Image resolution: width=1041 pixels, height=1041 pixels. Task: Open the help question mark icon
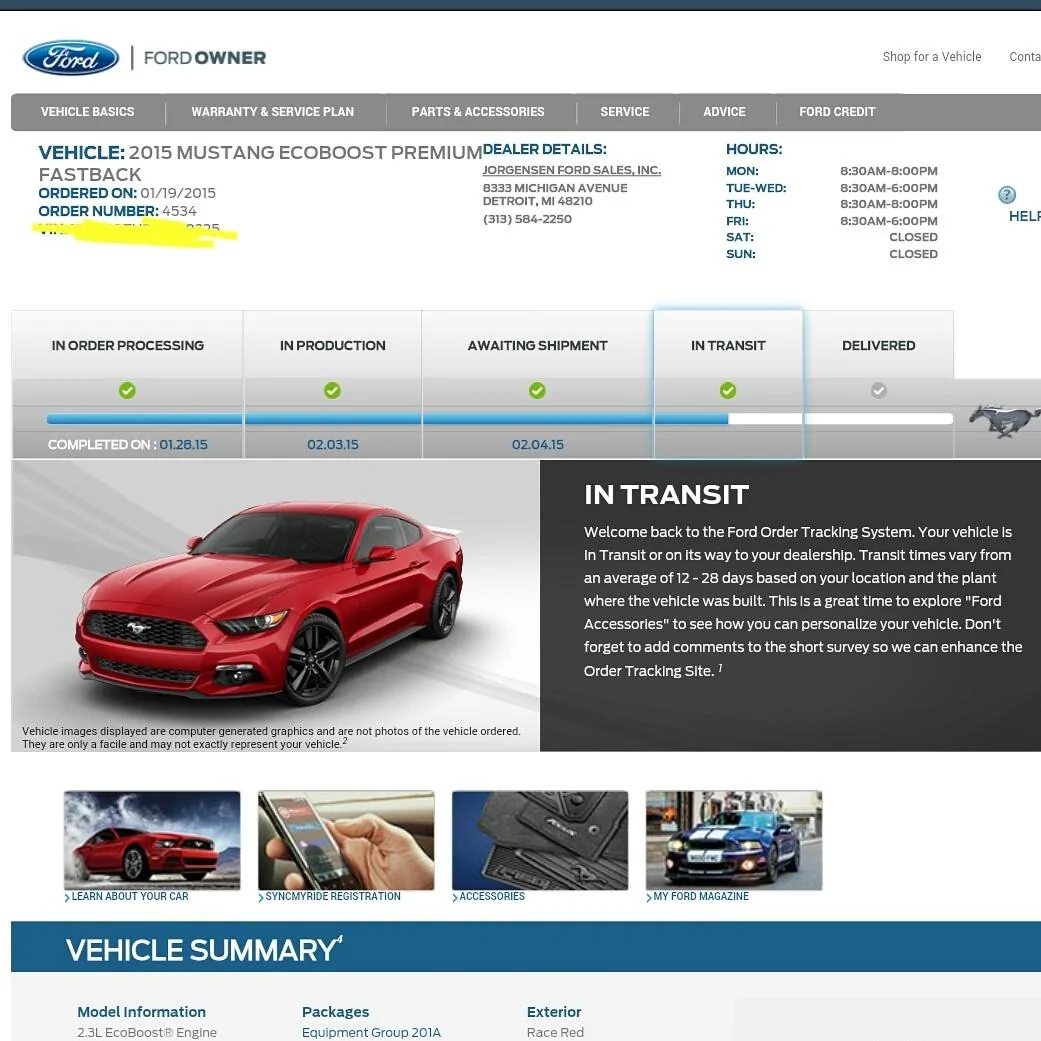coord(1006,195)
